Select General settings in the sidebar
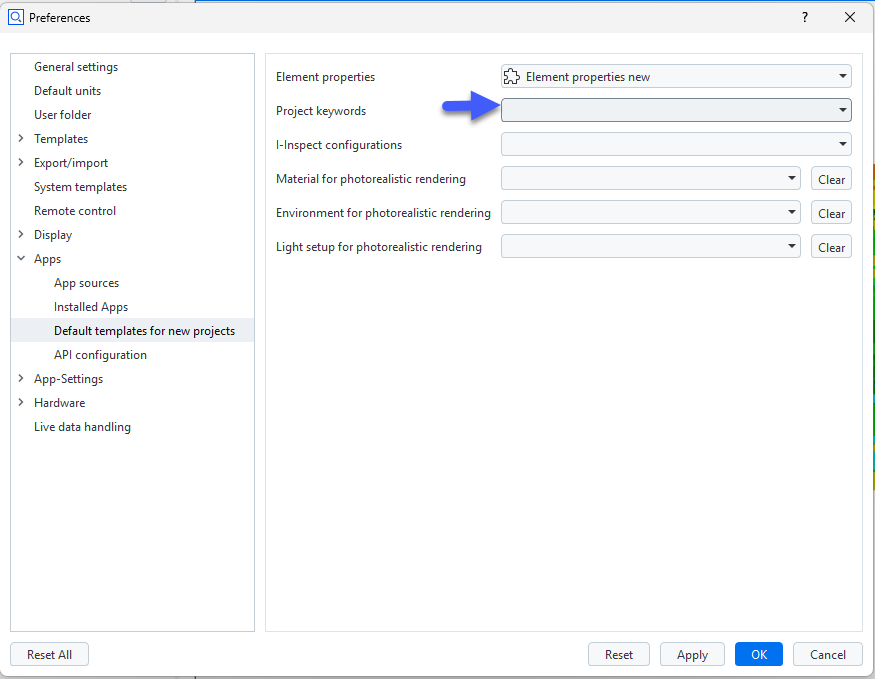This screenshot has height=679, width=875. coord(76,67)
